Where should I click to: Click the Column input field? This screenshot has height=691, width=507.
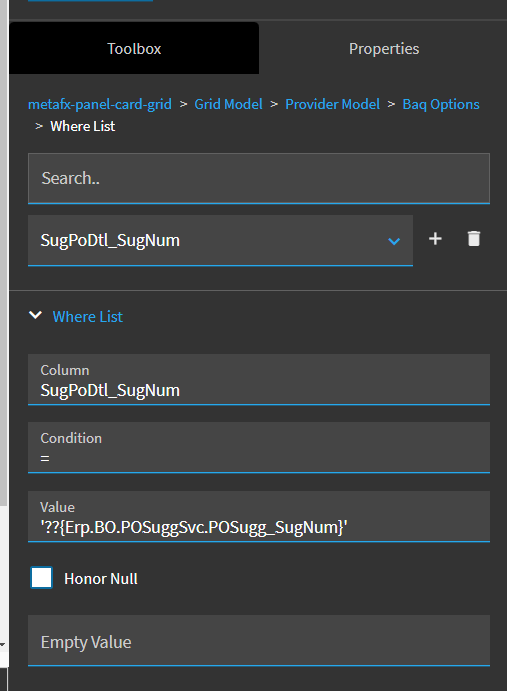(x=259, y=379)
